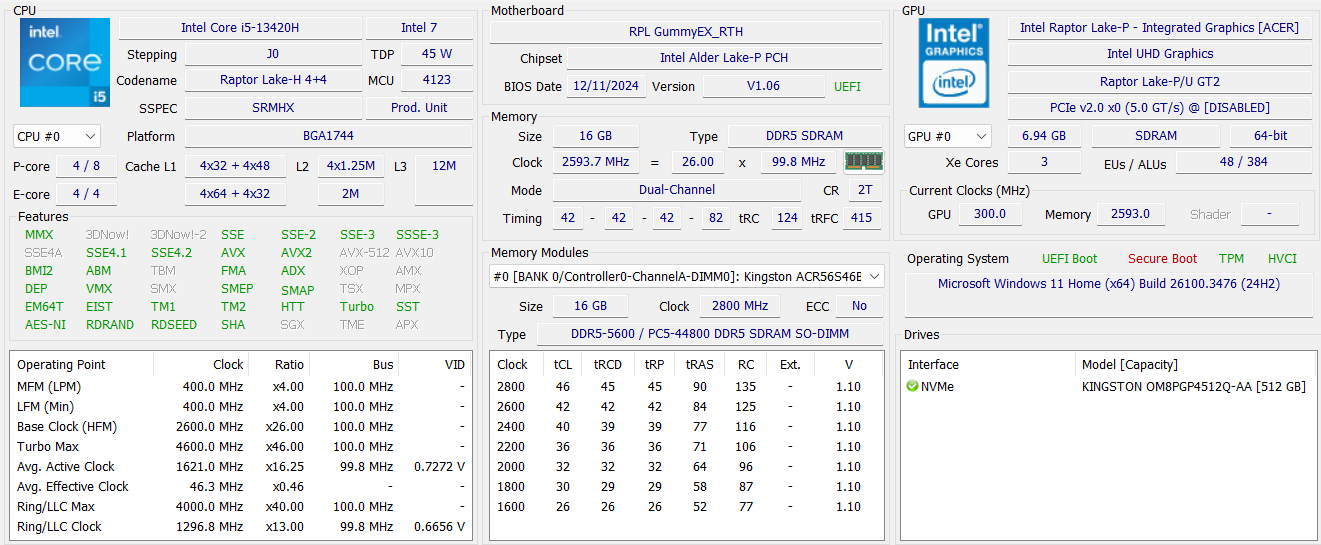Viewport: 1321px width, 545px height.
Task: Select the Raptor Lake-H 4+4 codename field
Action: point(273,80)
